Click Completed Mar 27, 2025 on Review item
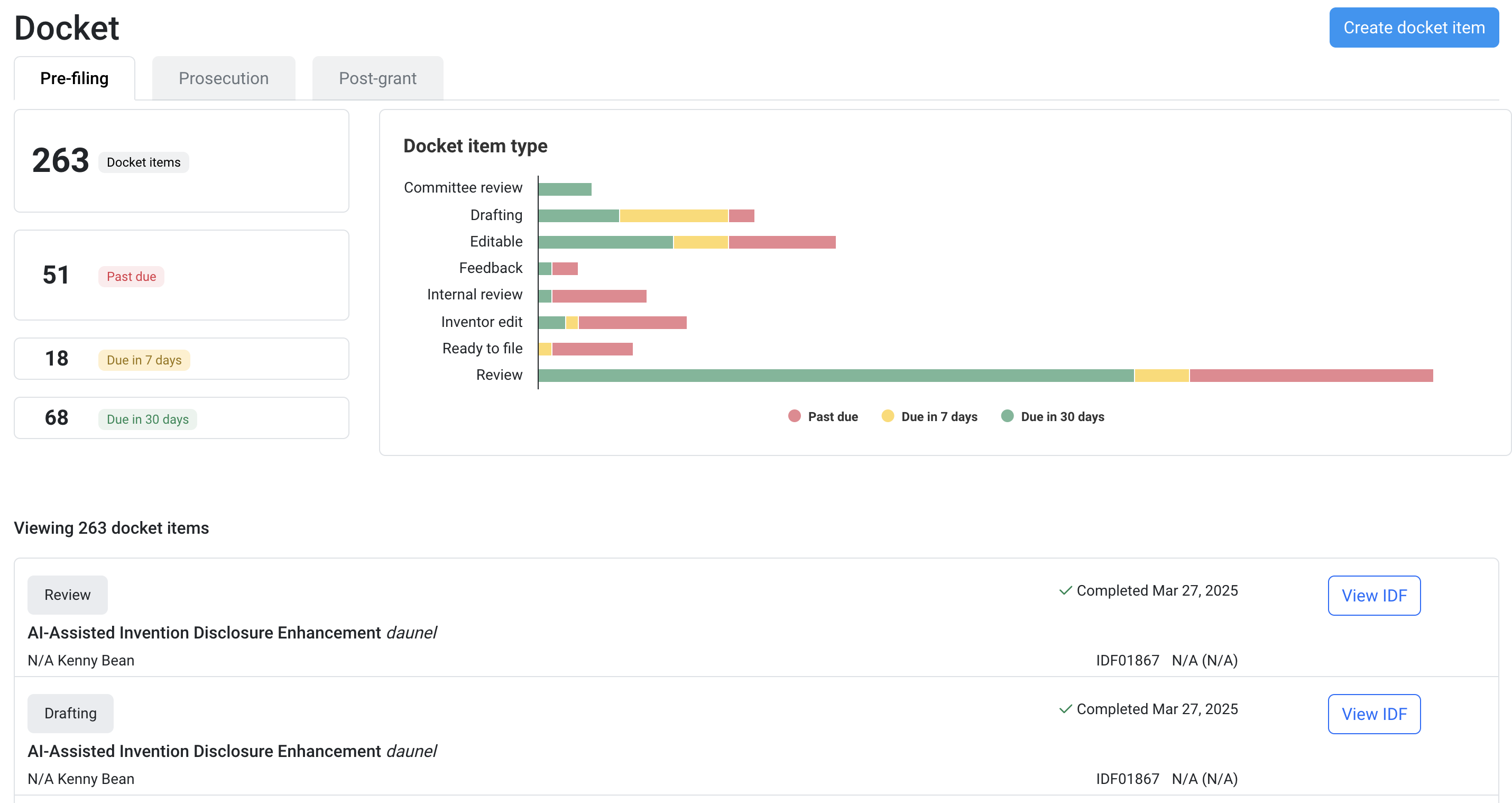 click(x=1157, y=590)
